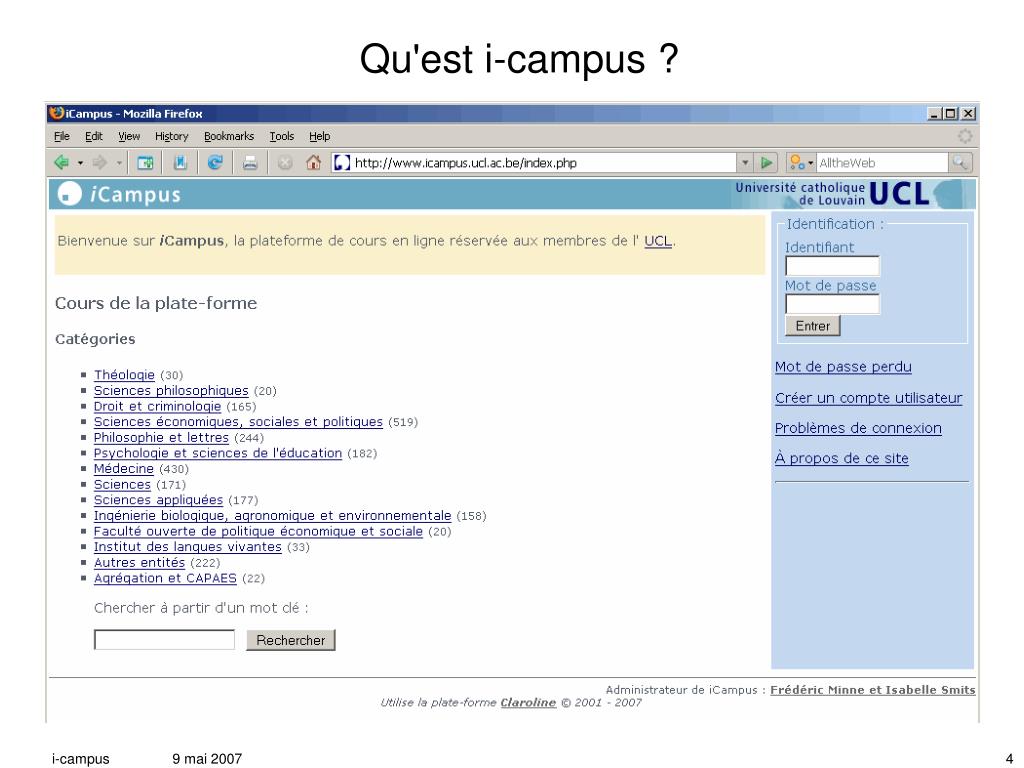Go to the Home page icon
This screenshot has height=768, width=1024.
tap(313, 163)
